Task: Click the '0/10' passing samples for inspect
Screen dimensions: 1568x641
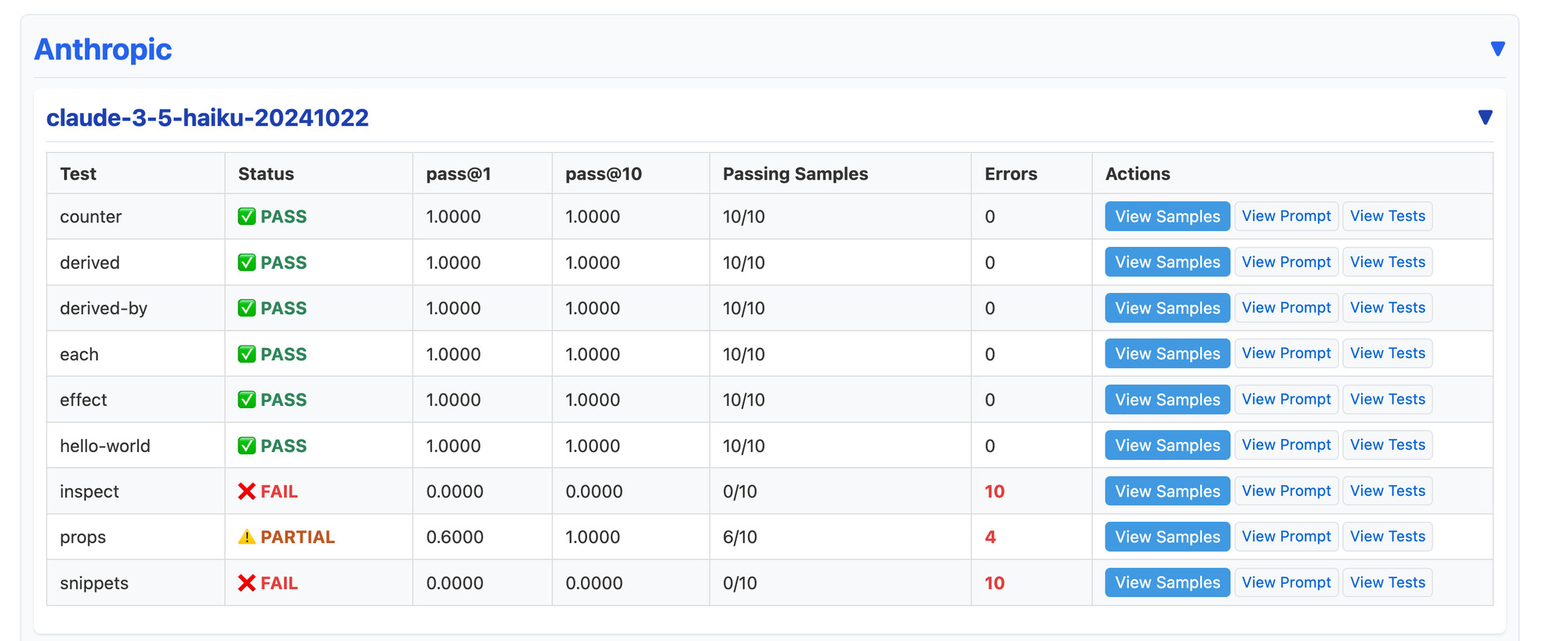Action: pos(740,491)
